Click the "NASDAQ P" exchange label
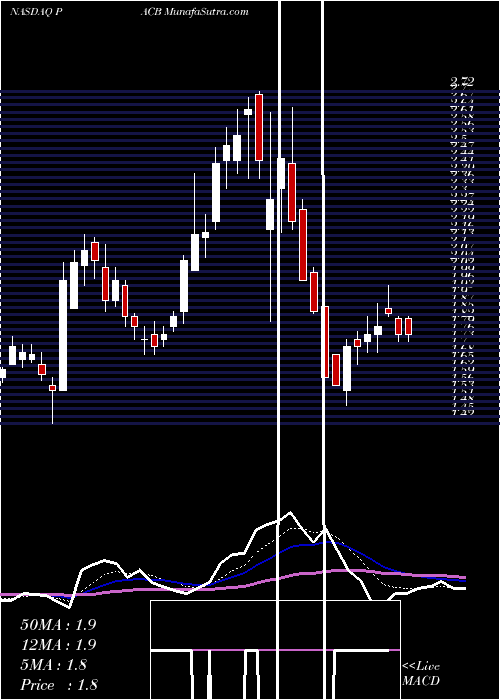500x700 pixels. (x=36, y=12)
